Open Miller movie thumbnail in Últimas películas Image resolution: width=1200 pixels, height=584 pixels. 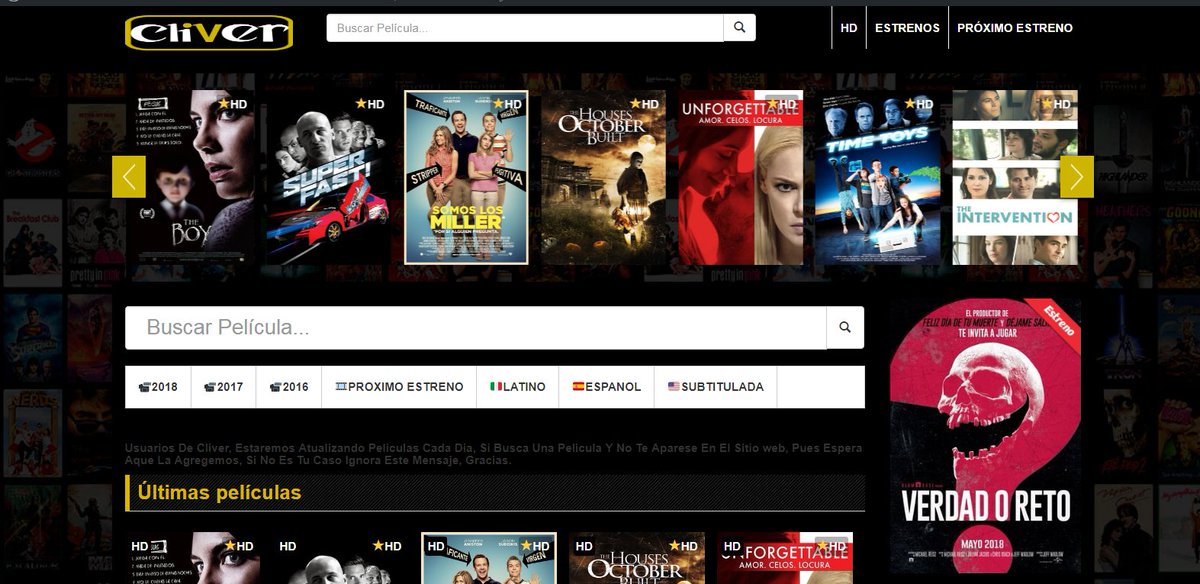click(x=489, y=558)
